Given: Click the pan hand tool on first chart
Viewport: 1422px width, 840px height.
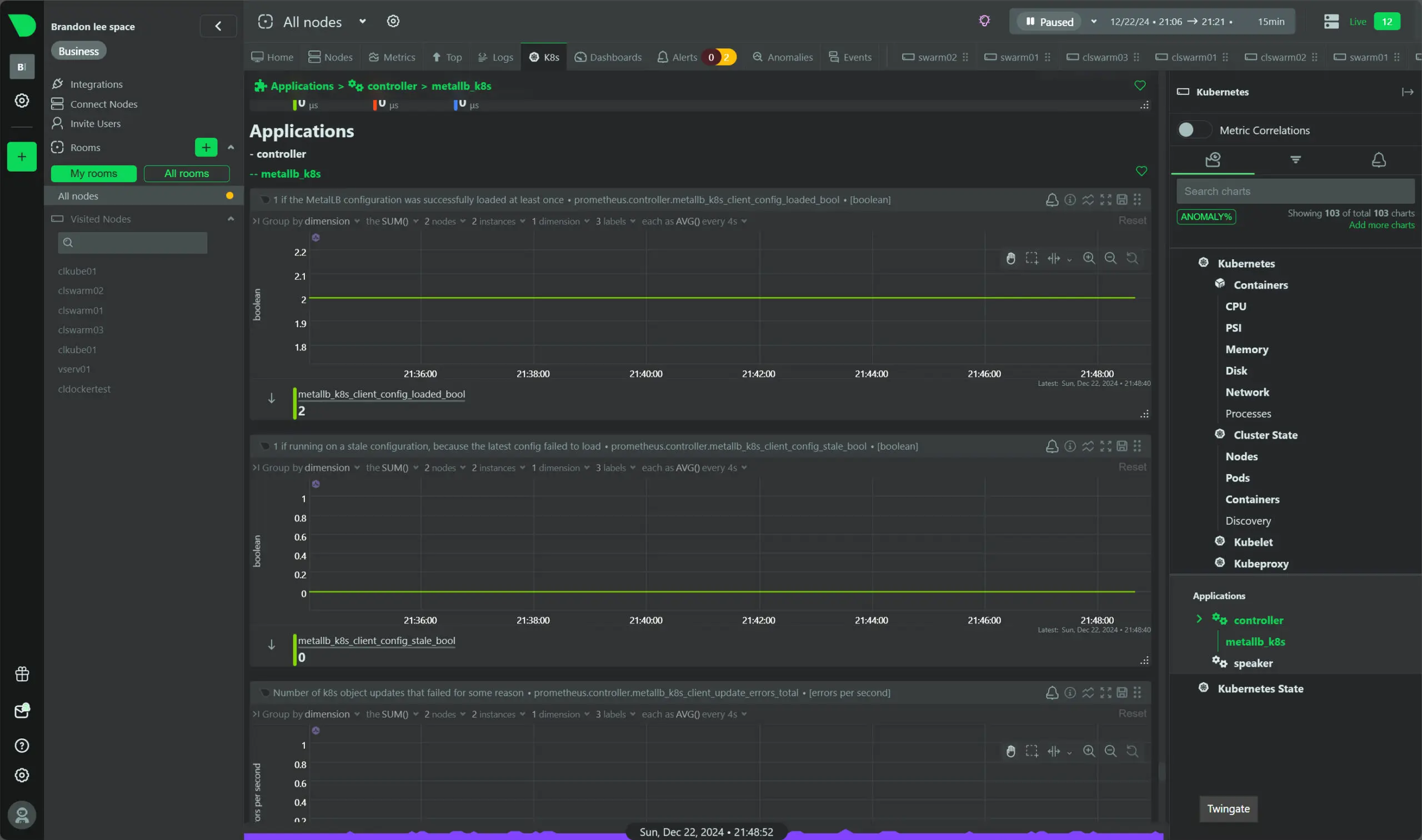Looking at the screenshot, I should click(1011, 259).
